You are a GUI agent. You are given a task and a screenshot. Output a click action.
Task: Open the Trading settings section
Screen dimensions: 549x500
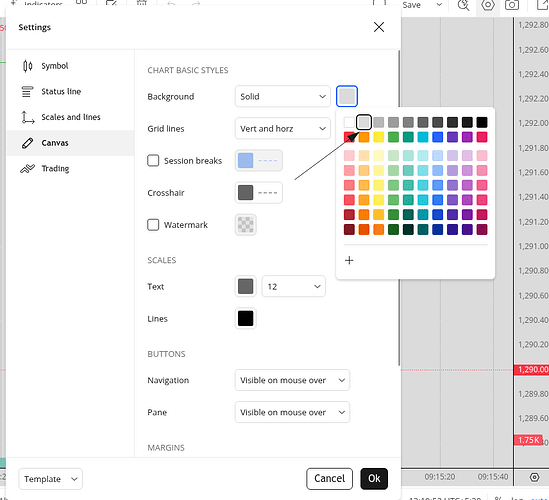(70, 168)
